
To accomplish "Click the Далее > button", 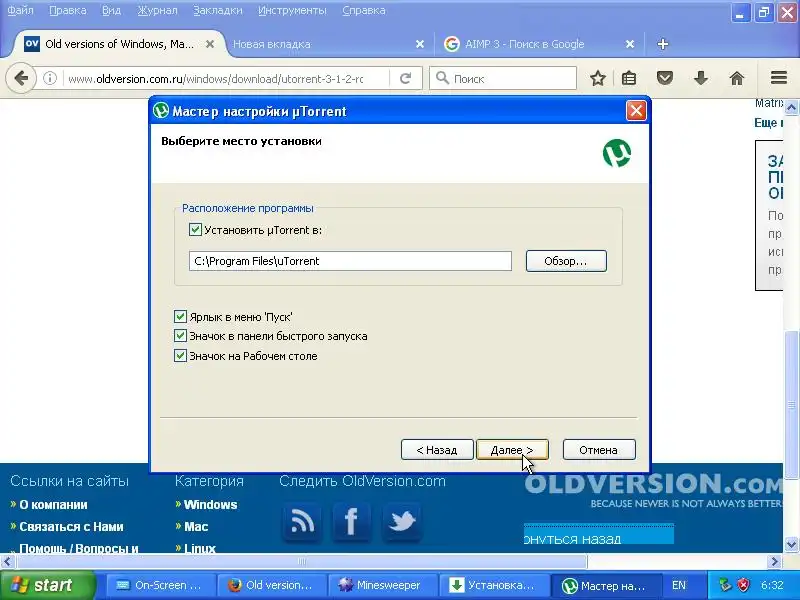I will click(x=512, y=450).
